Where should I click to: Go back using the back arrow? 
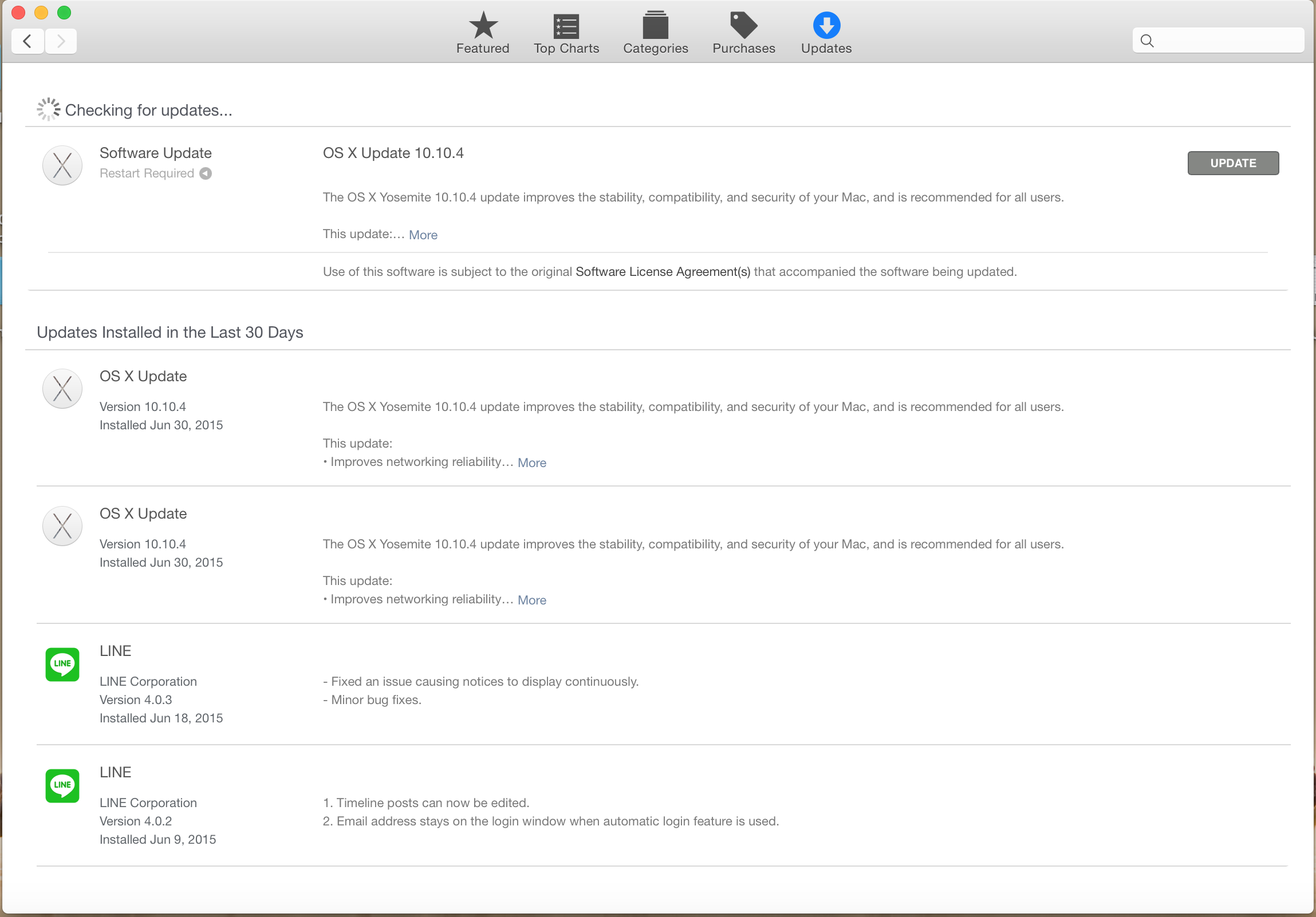point(27,41)
